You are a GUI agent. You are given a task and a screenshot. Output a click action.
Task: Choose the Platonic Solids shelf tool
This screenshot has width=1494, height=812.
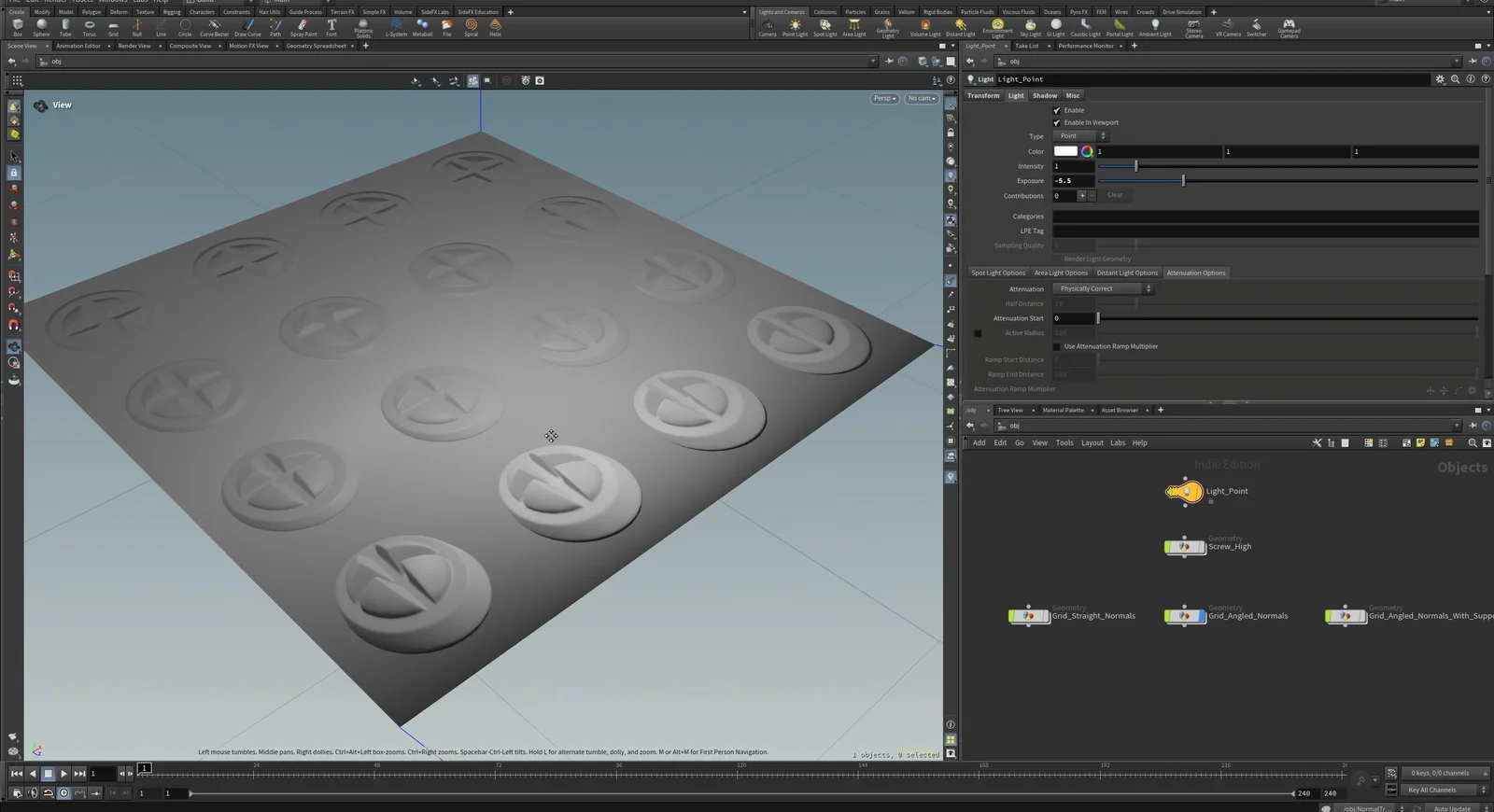click(363, 29)
